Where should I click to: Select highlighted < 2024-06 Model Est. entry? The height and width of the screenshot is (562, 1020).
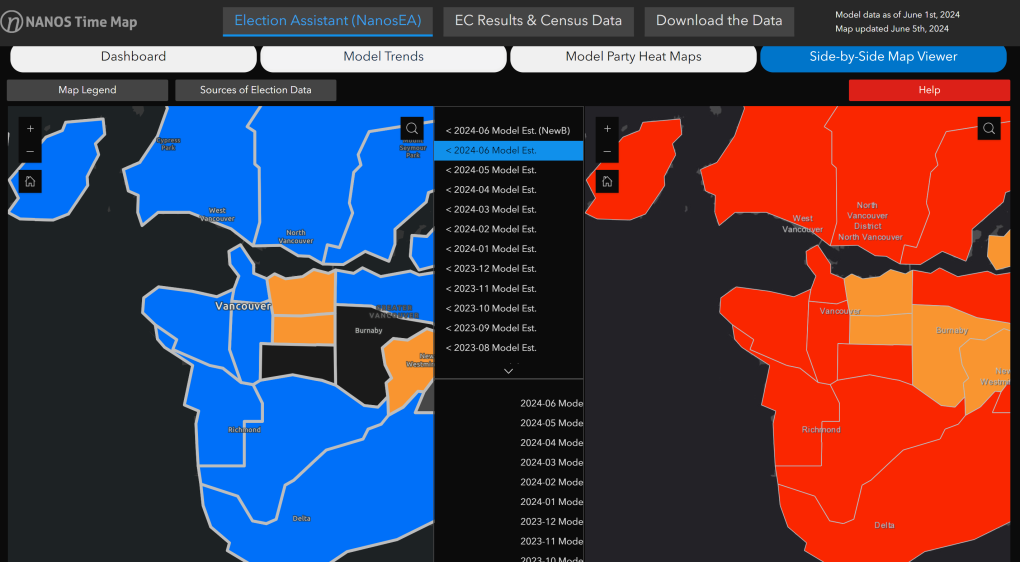(508, 150)
